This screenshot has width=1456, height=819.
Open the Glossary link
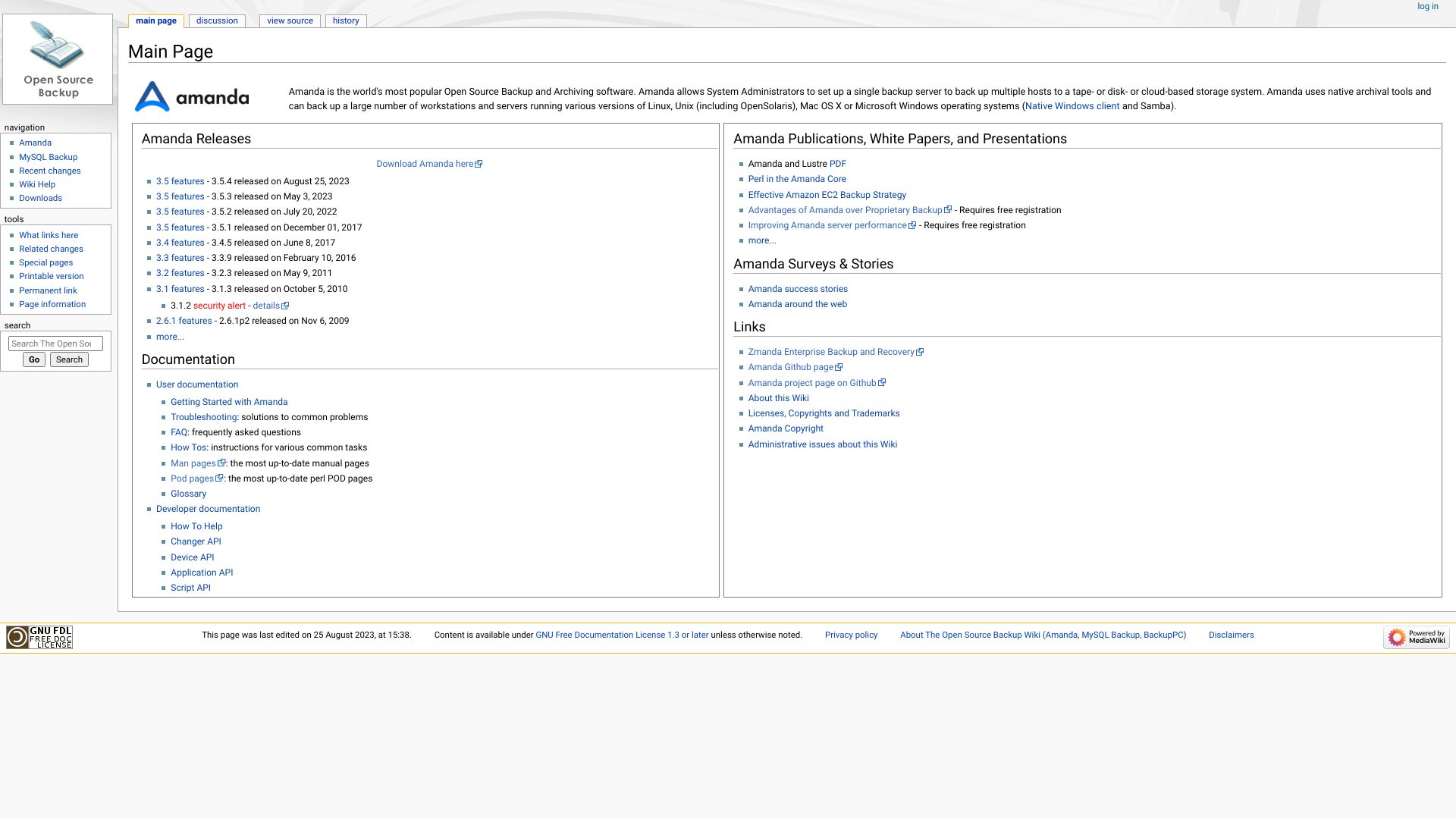[x=188, y=494]
